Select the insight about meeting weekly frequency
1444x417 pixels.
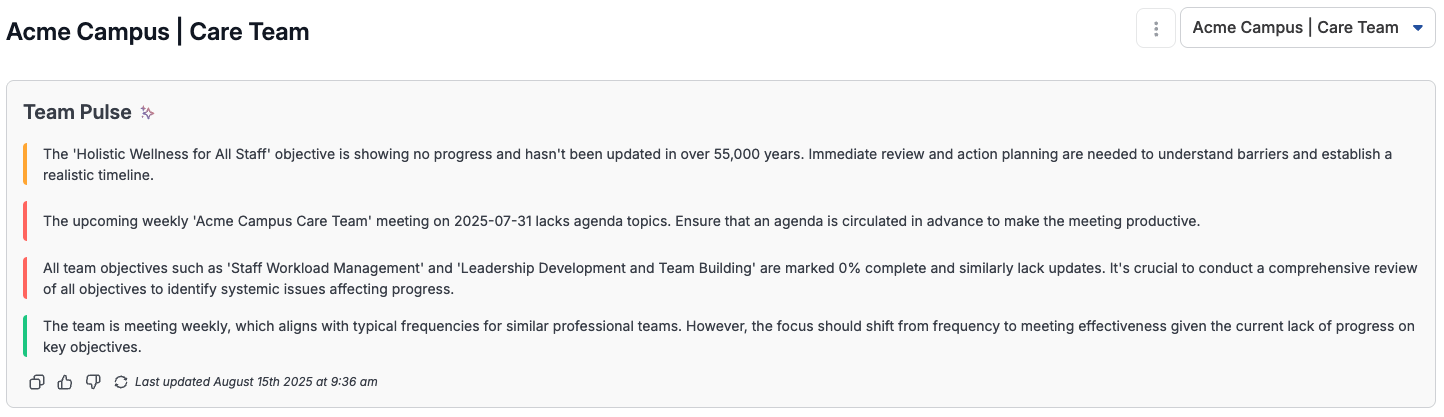pyautogui.click(x=729, y=336)
